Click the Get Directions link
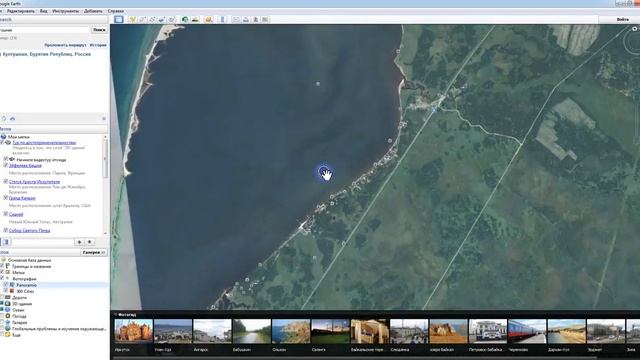Image resolution: width=640 pixels, height=360 pixels. pyautogui.click(x=65, y=45)
